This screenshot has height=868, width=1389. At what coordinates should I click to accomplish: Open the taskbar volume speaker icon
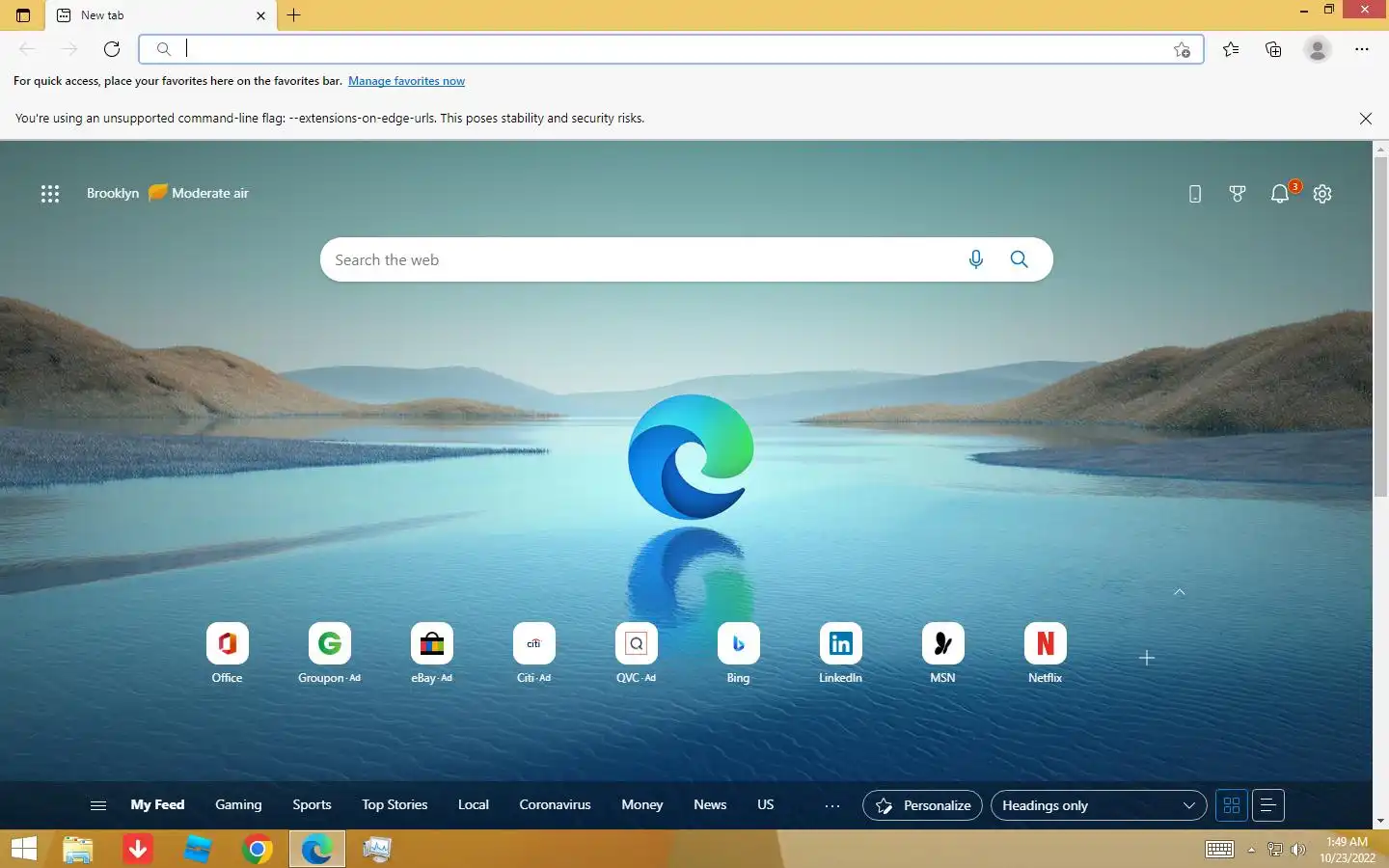(x=1298, y=850)
